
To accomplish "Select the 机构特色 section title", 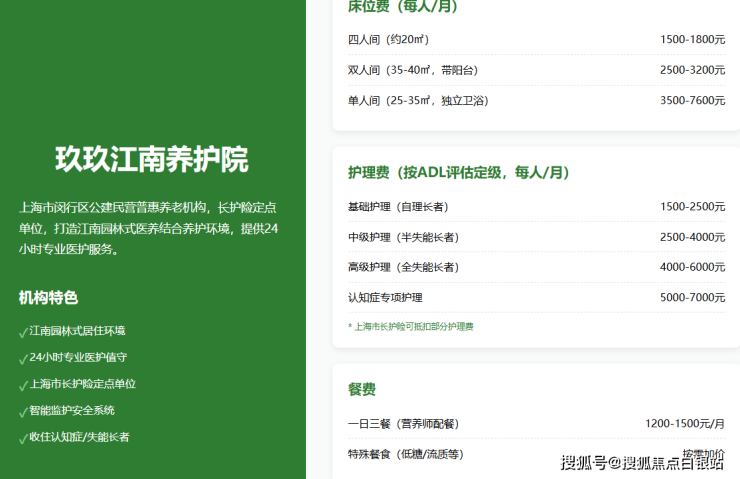I will pos(48,298).
